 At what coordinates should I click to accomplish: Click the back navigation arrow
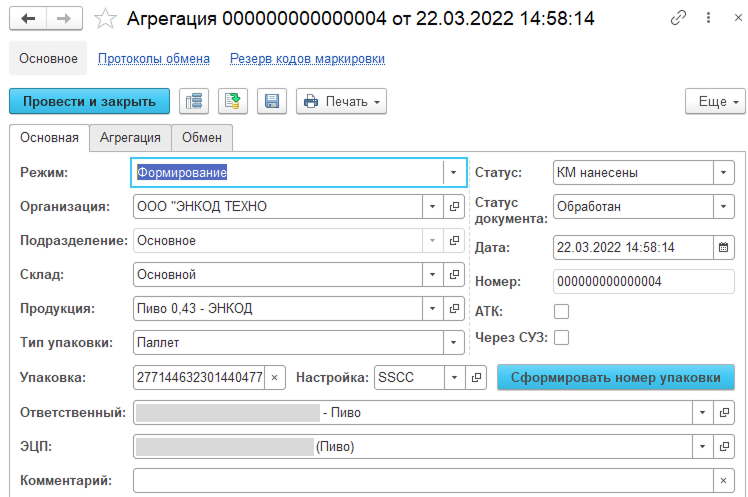coord(28,19)
